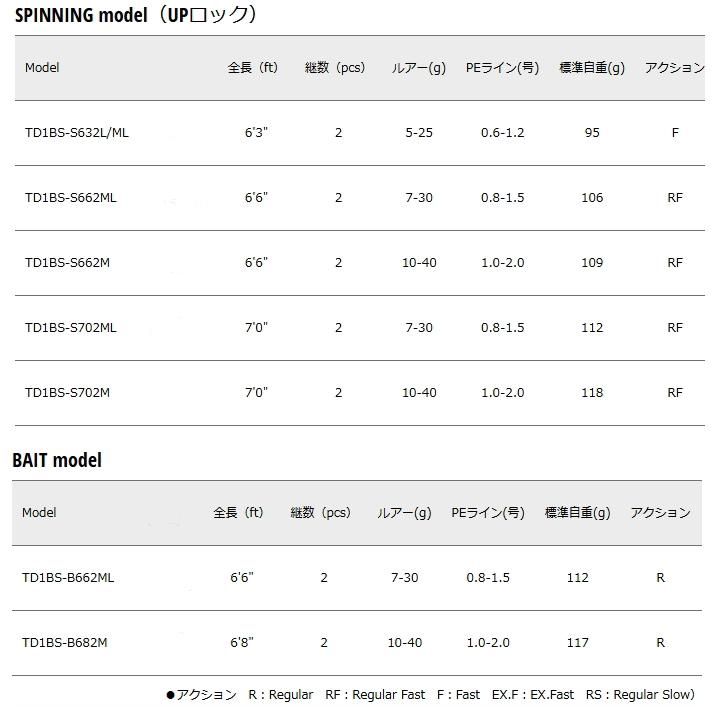Click the 0.6-1.2 PE line value

[502, 133]
